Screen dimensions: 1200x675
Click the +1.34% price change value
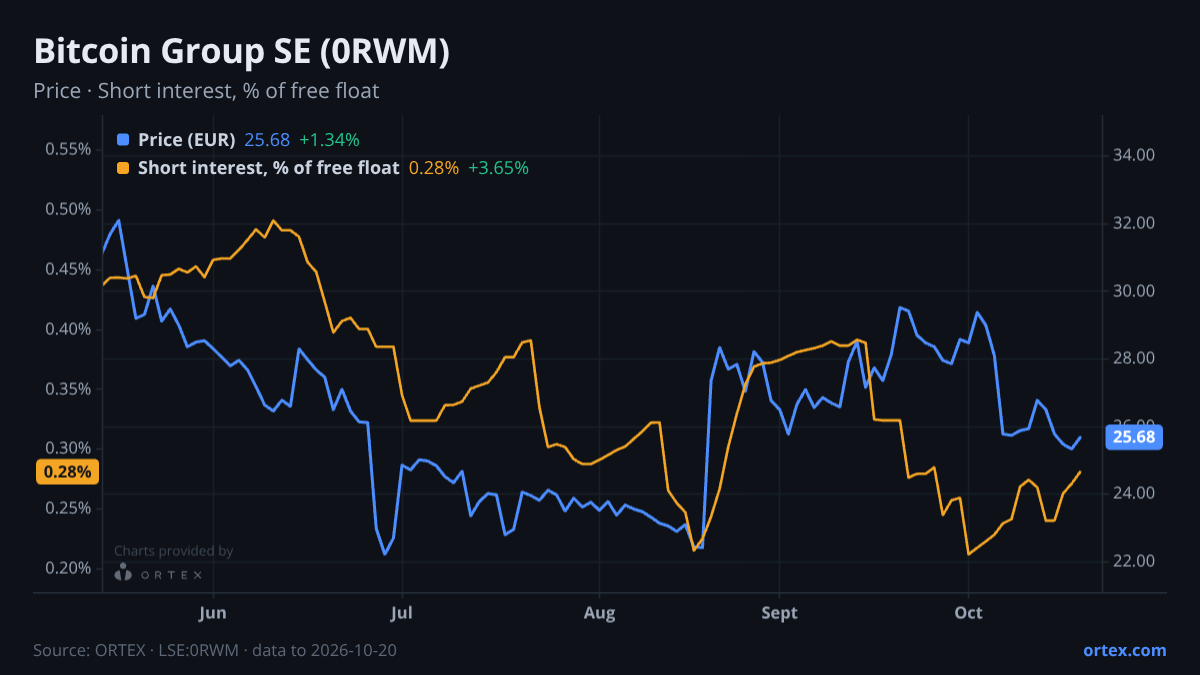(x=329, y=140)
